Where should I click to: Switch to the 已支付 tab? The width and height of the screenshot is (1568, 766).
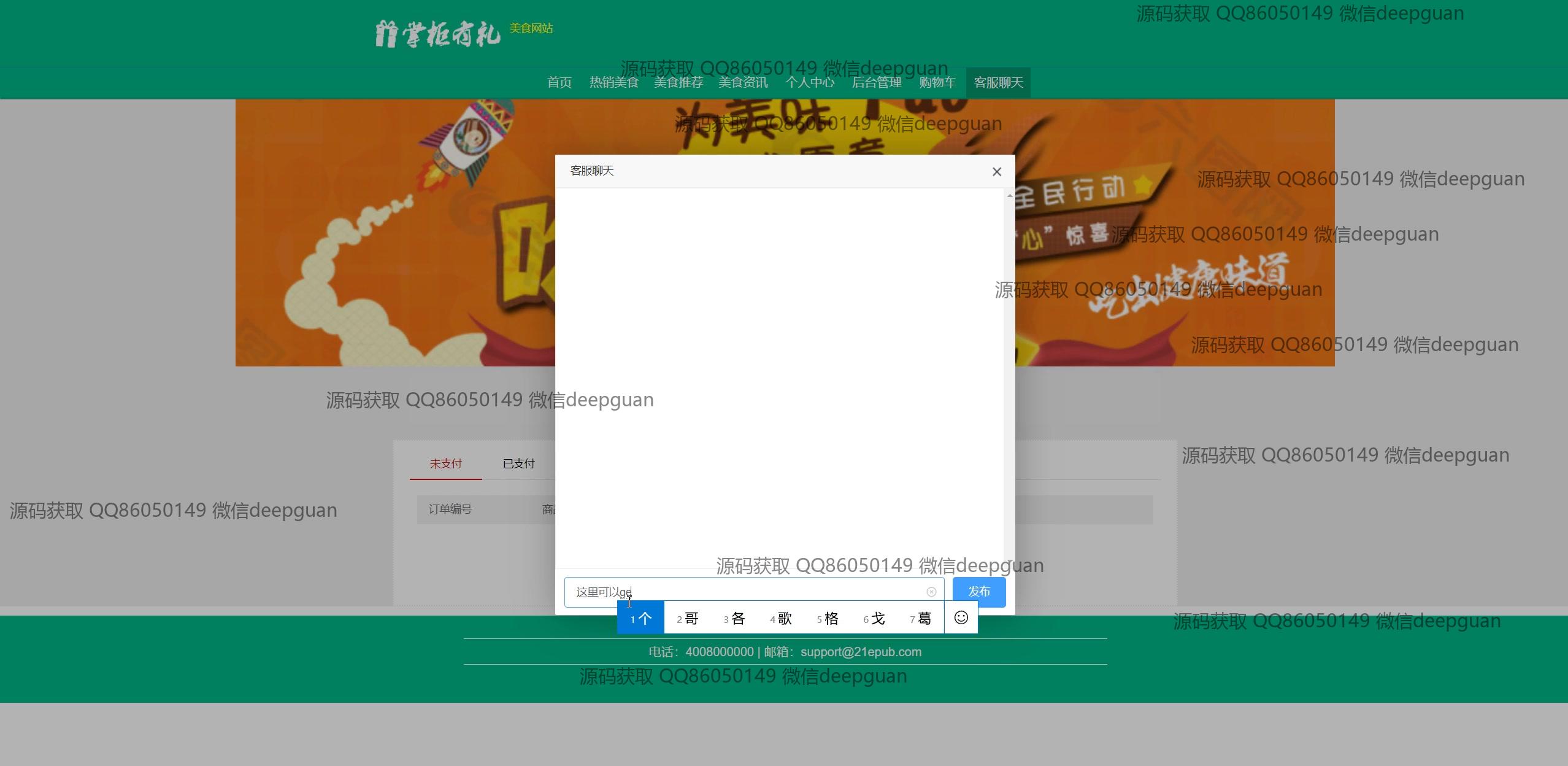pyautogui.click(x=518, y=463)
